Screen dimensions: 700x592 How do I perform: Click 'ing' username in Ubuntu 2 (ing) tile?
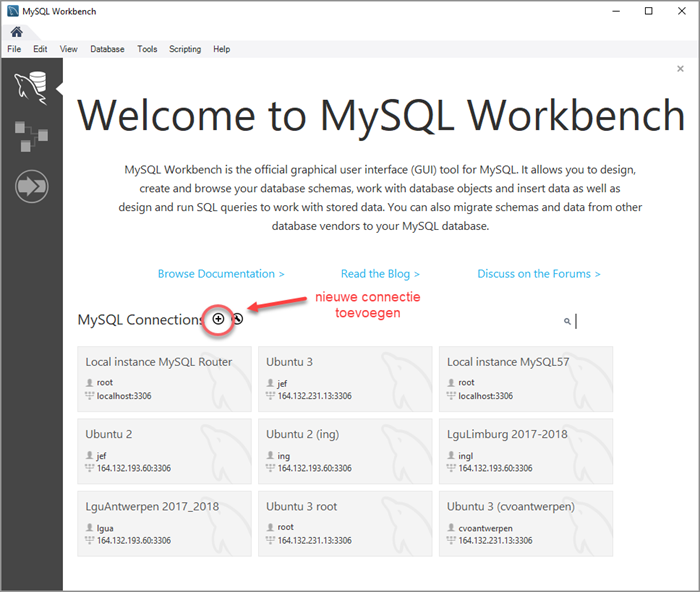click(x=283, y=456)
